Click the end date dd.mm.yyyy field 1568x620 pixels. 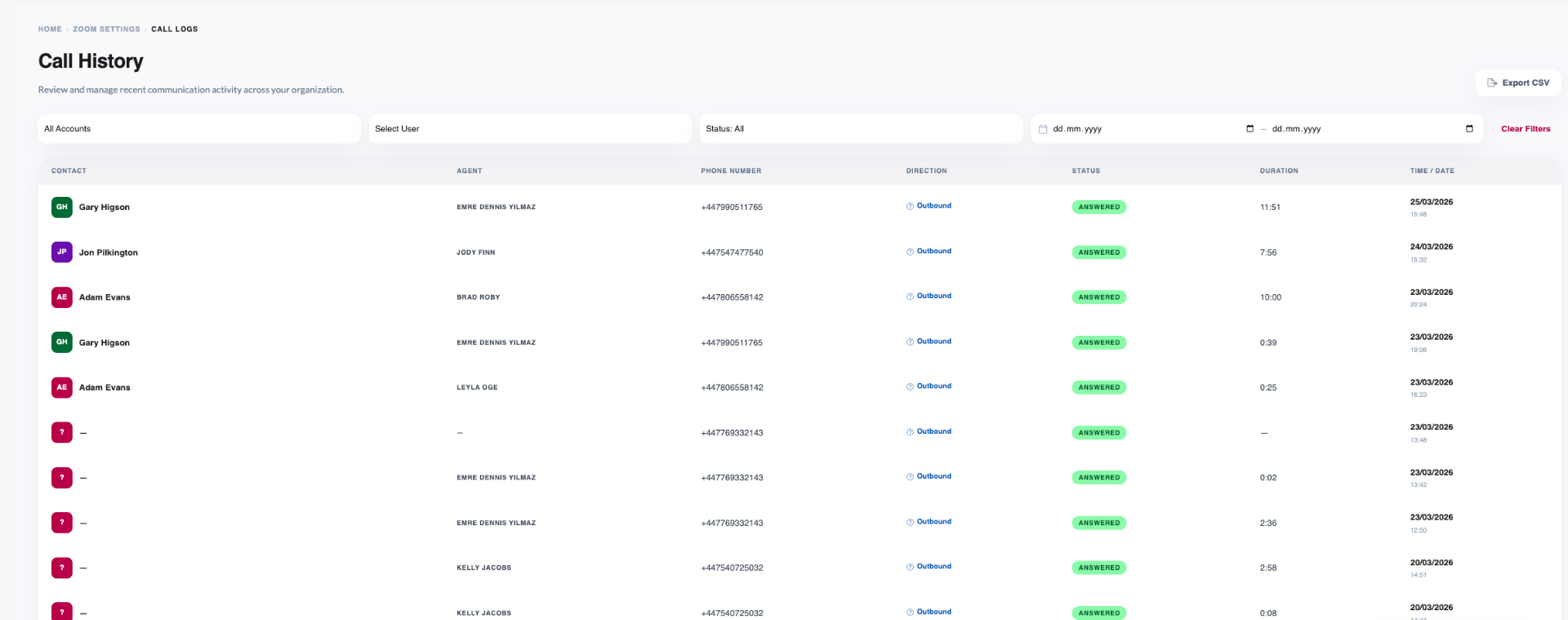[1373, 129]
